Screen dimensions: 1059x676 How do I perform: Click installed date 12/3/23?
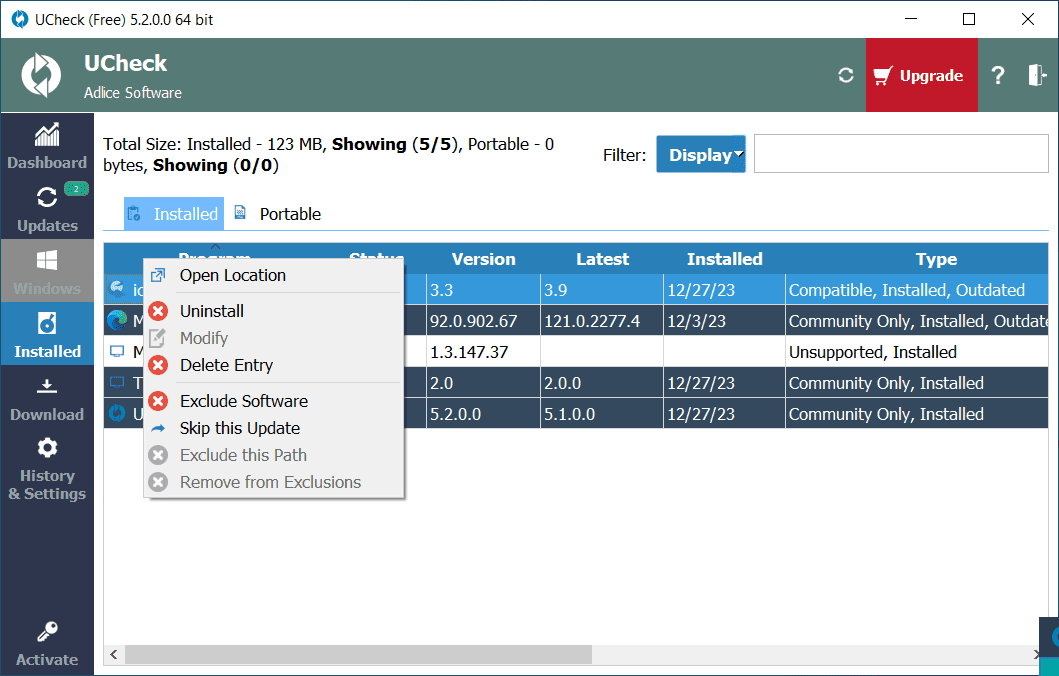[724, 321]
